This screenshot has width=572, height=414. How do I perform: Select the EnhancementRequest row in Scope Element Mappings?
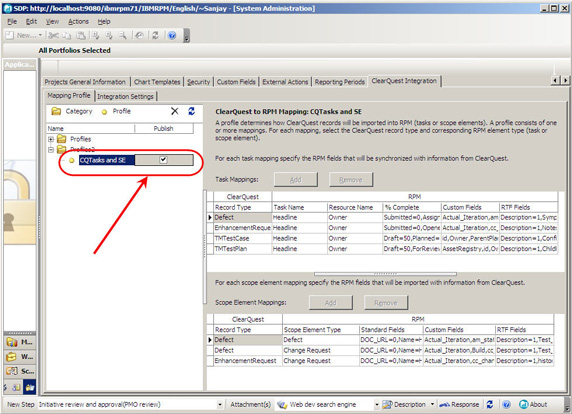pos(380,361)
